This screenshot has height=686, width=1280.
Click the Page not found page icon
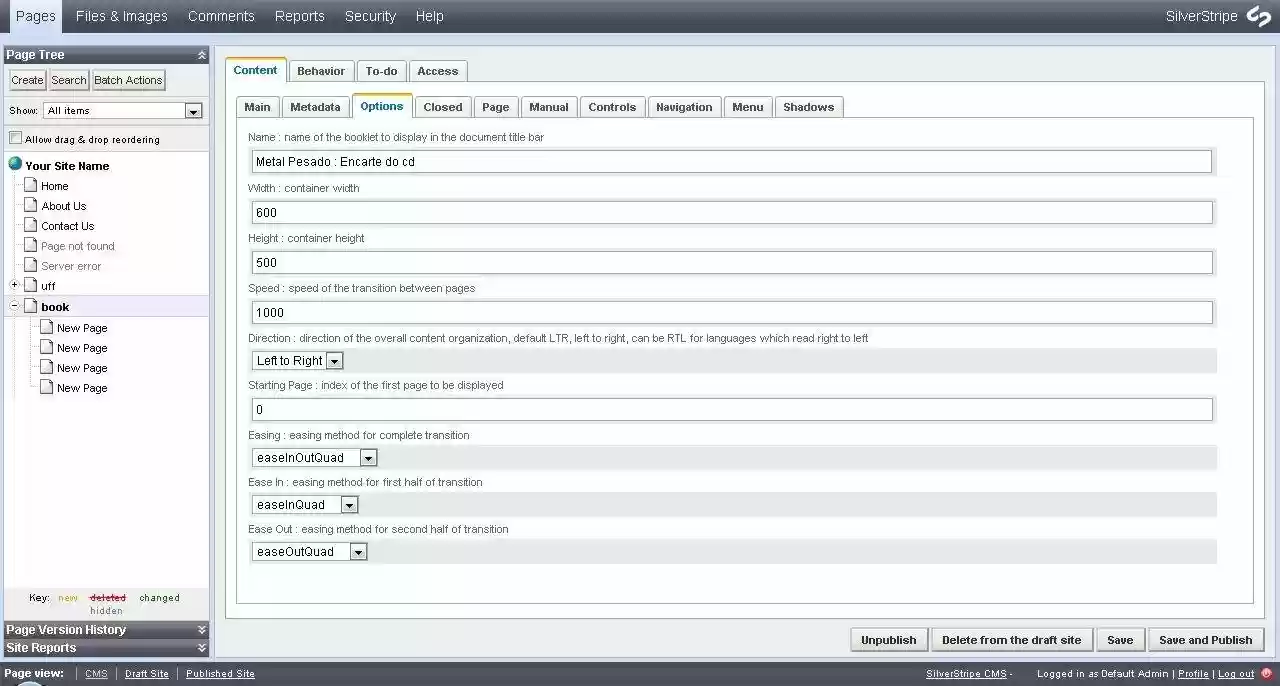(30, 245)
